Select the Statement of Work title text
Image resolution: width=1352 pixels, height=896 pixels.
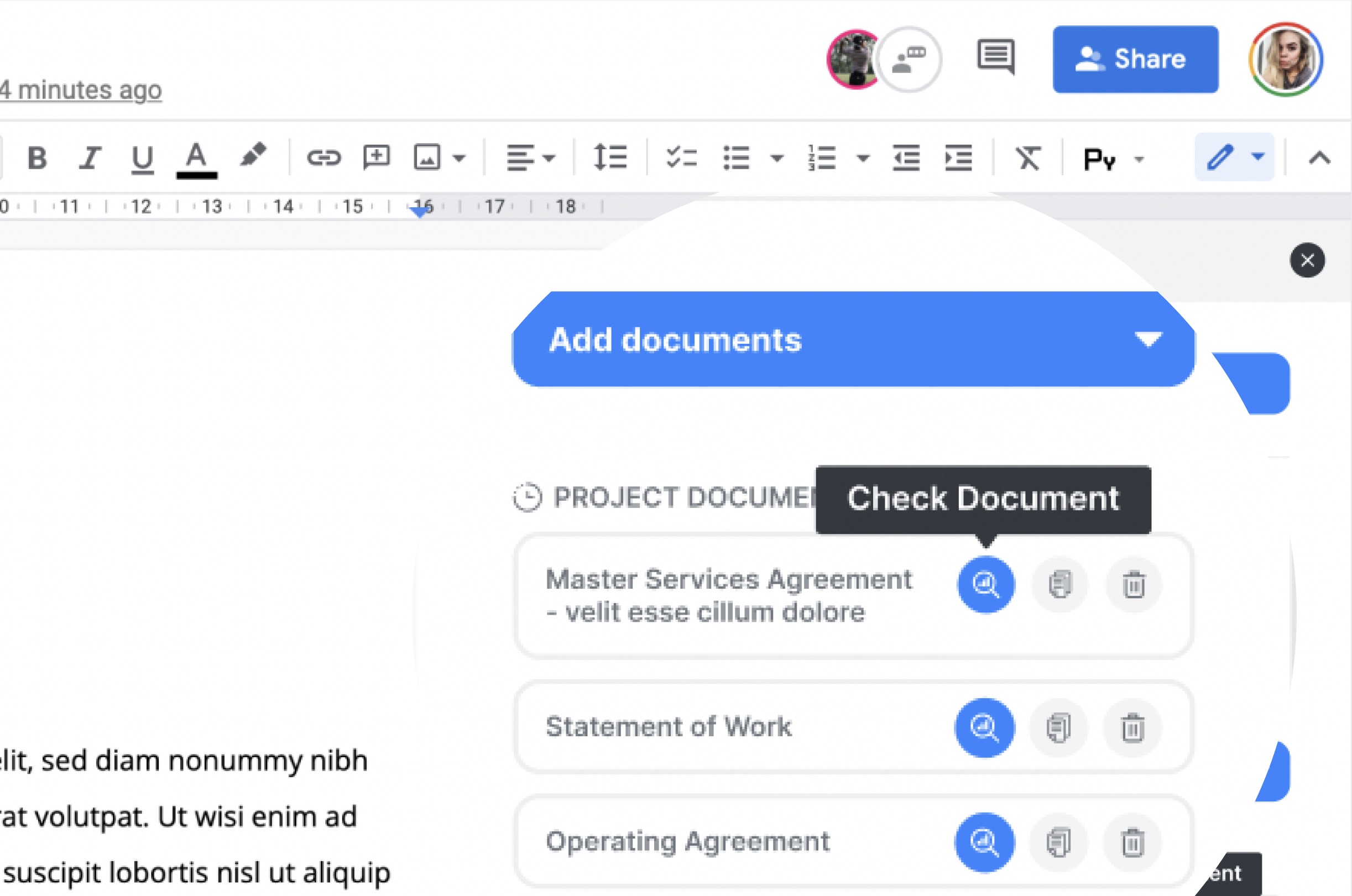(x=669, y=726)
